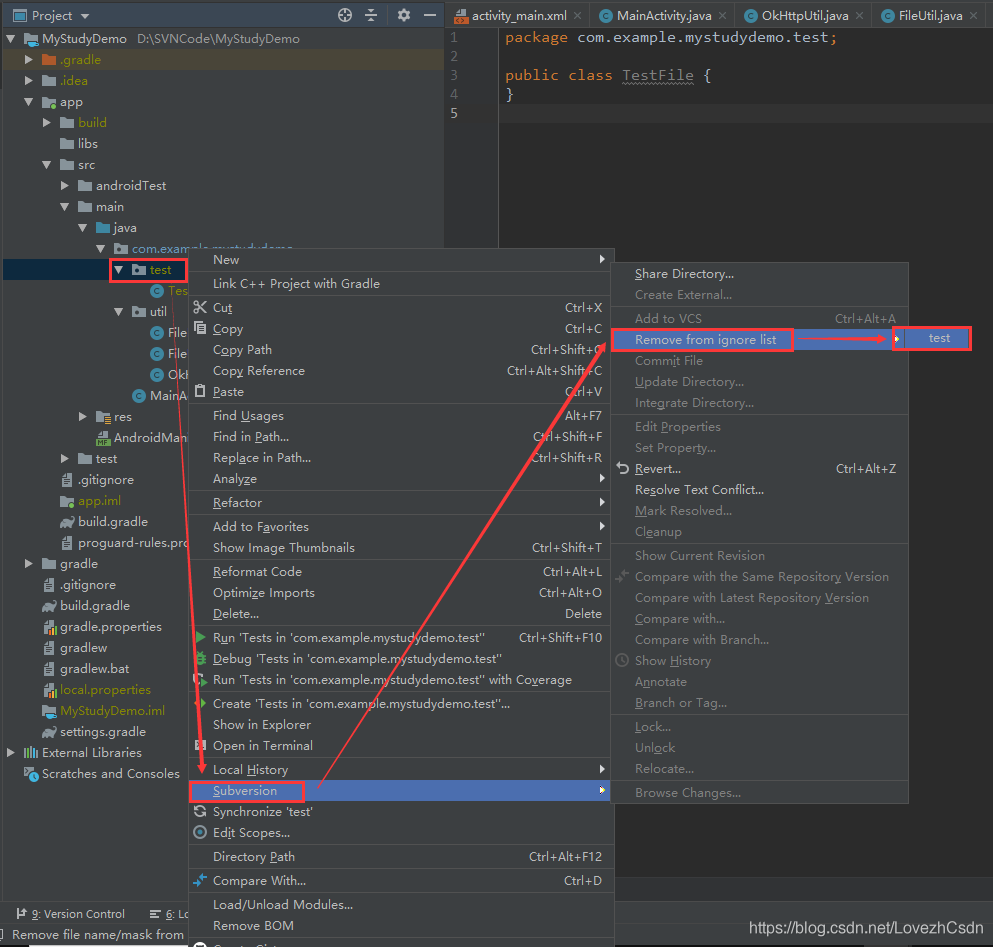Viewport: 993px width, 947px height.
Task: Click the collapse all icon in Project panel
Action: [x=371, y=15]
